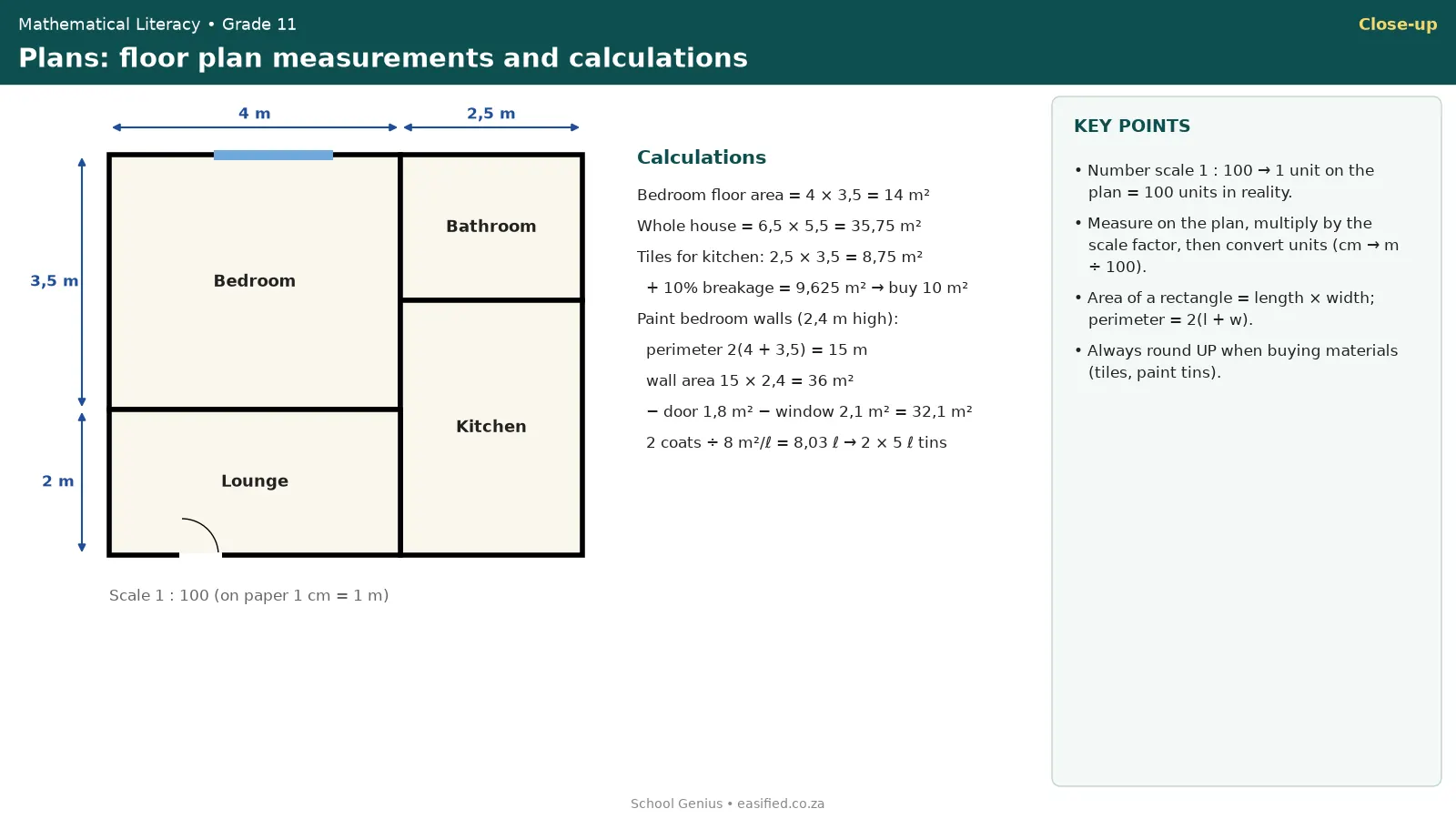Viewport: 1456px width, 819px height.
Task: Click the '3,5 m' vertical dimension label
Action: pos(55,281)
